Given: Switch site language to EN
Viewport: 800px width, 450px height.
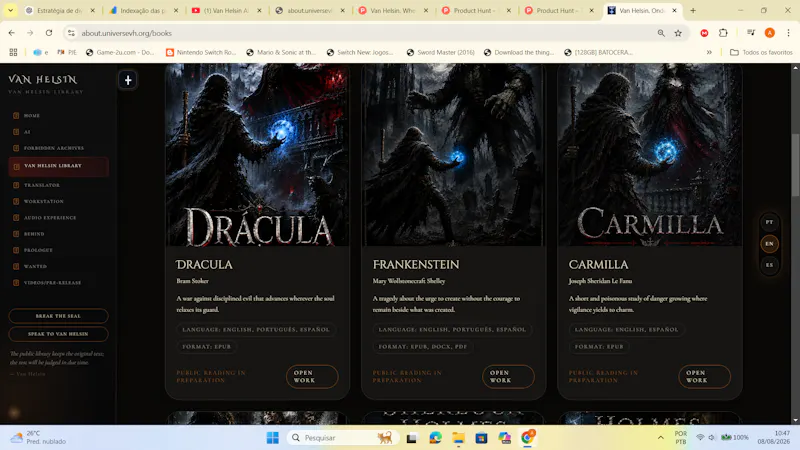Looking at the screenshot, I should tap(769, 244).
